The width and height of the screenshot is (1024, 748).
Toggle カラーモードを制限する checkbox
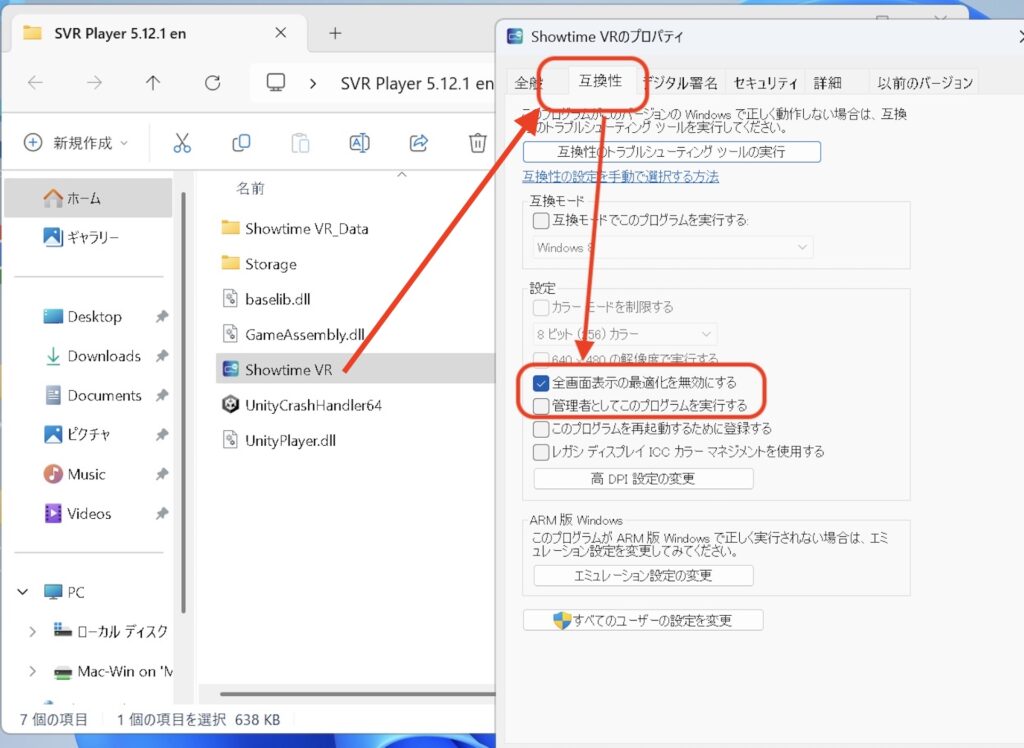click(x=541, y=307)
